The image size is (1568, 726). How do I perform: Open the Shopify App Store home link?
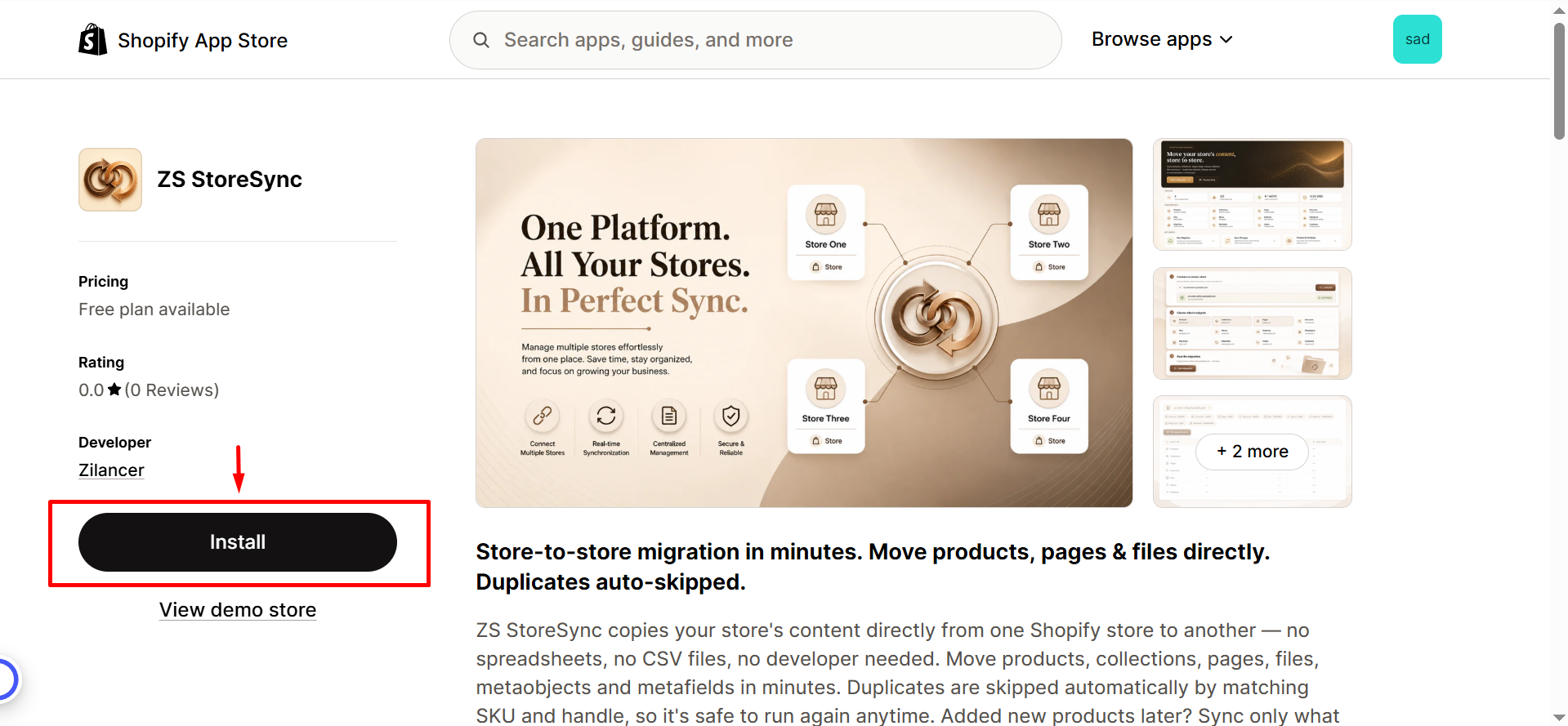[183, 40]
